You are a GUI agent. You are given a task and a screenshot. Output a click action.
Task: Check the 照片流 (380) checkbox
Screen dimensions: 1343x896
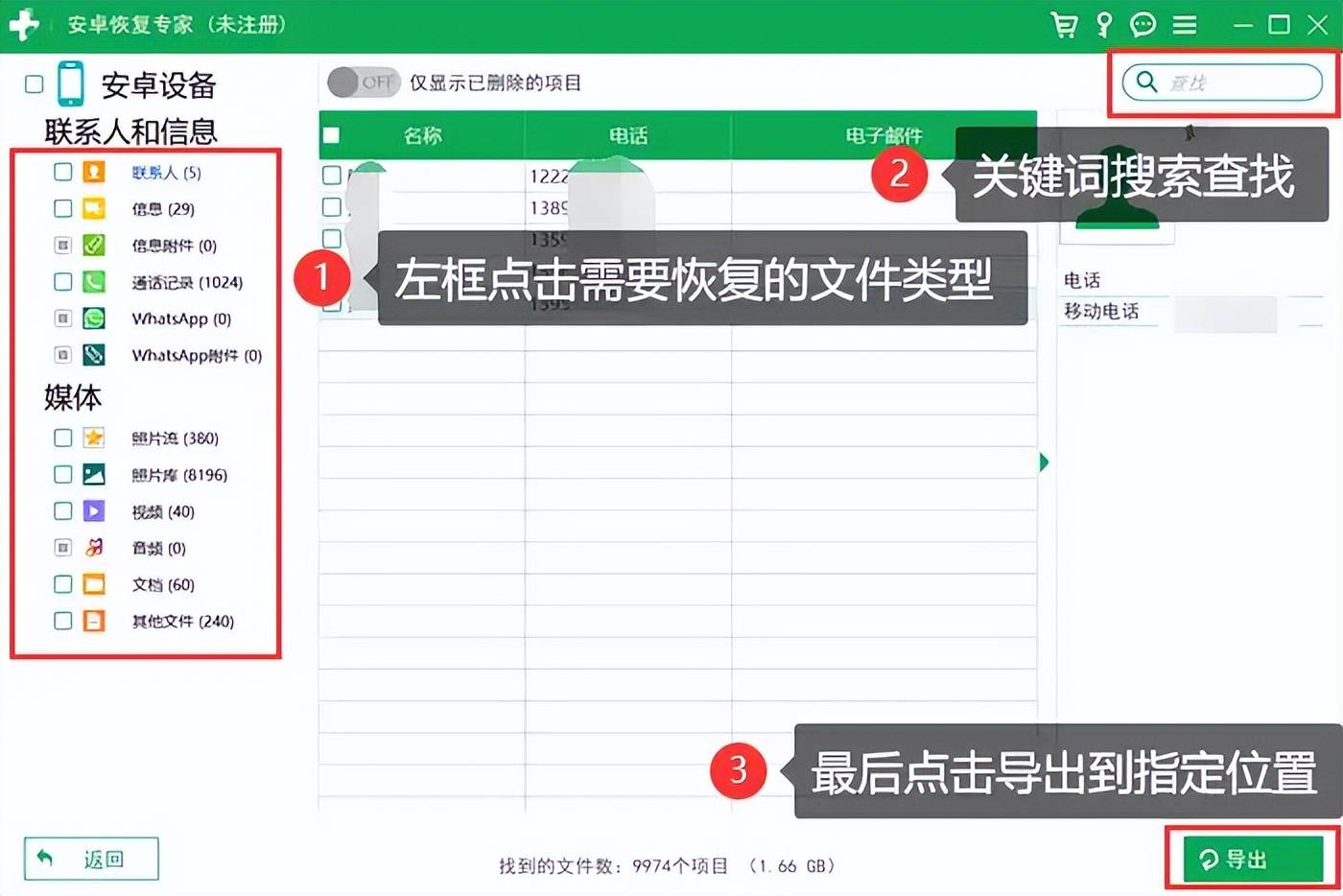[x=62, y=437]
